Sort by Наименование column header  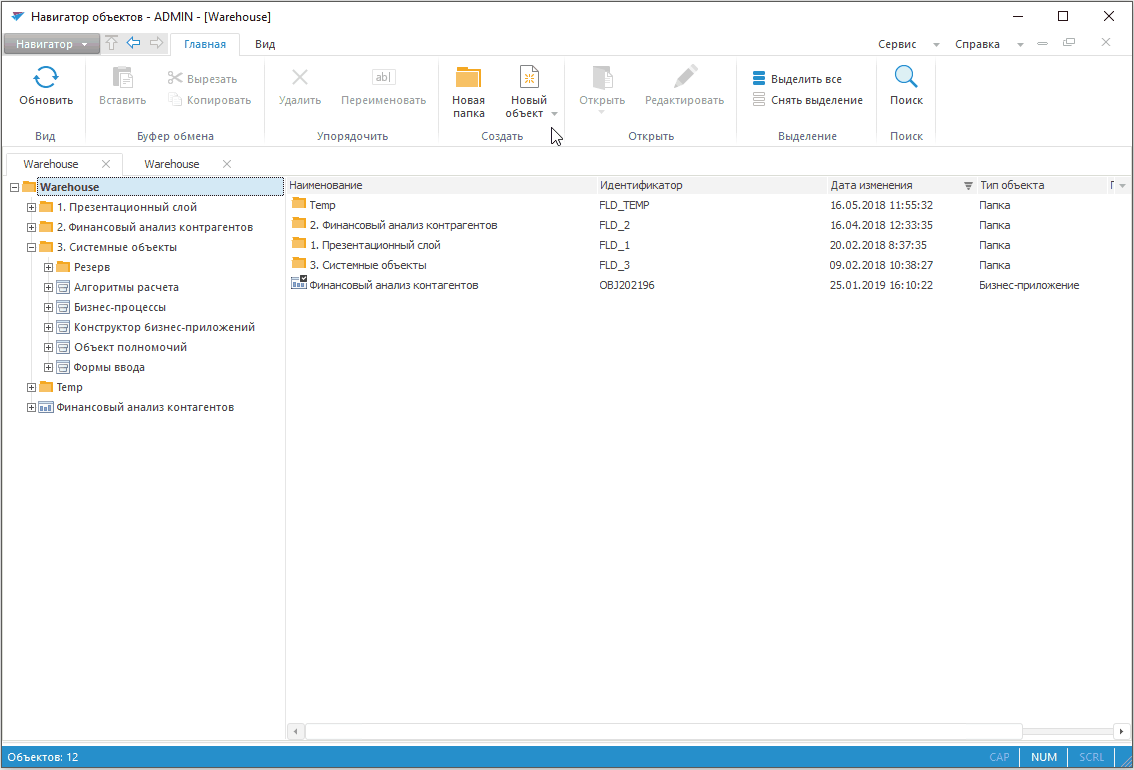pos(440,185)
